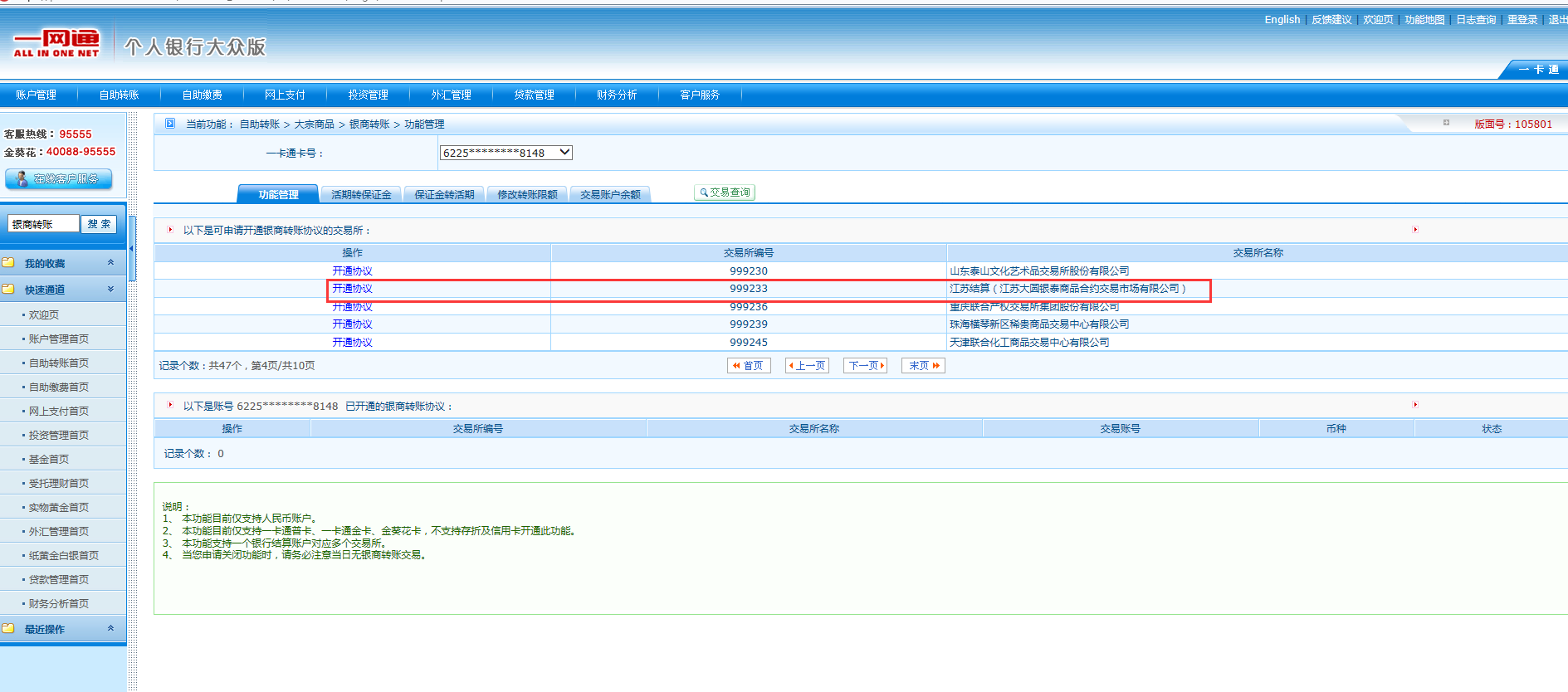Open the 自助缴费 menu
The width and height of the screenshot is (1568, 692).
(x=202, y=95)
